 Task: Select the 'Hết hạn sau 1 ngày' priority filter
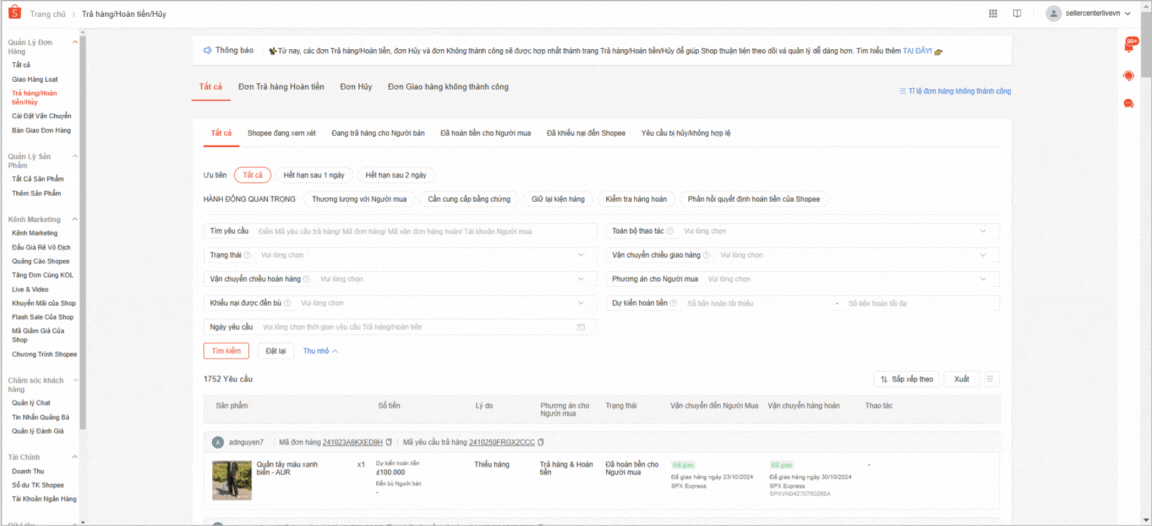(312, 175)
